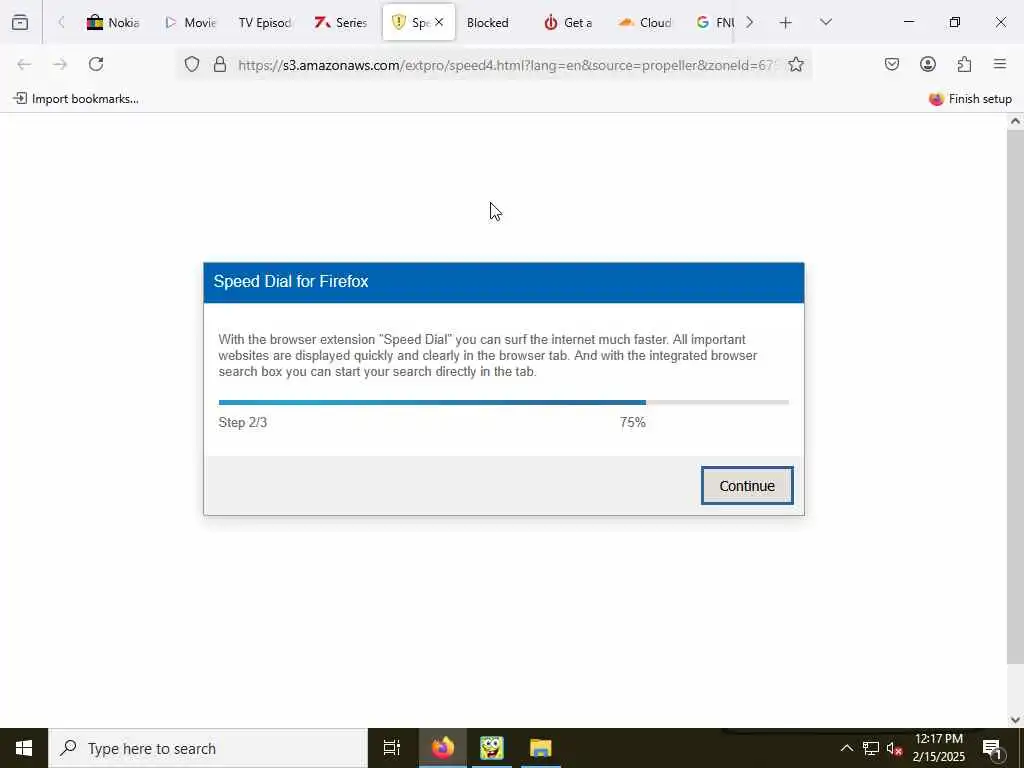1024x768 pixels.
Task: Click the Windows taskbar search box
Action: point(208,748)
